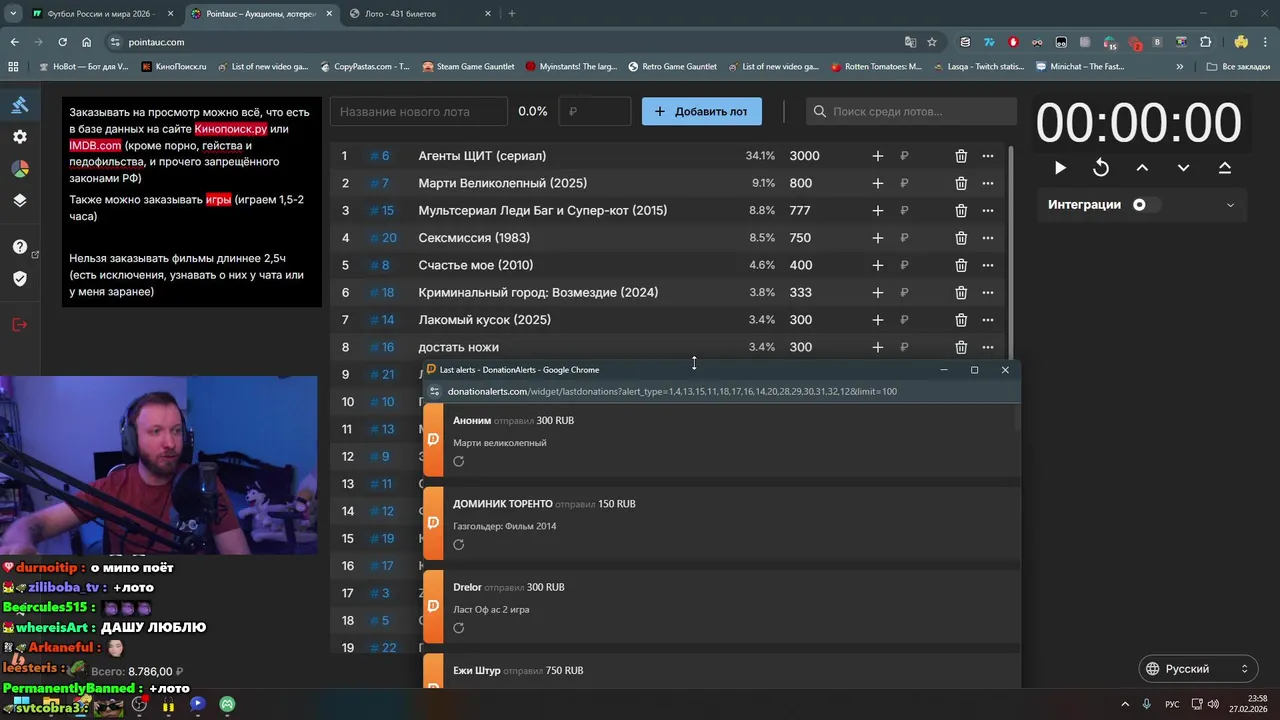Open more options for Криминальный город lot

point(988,292)
